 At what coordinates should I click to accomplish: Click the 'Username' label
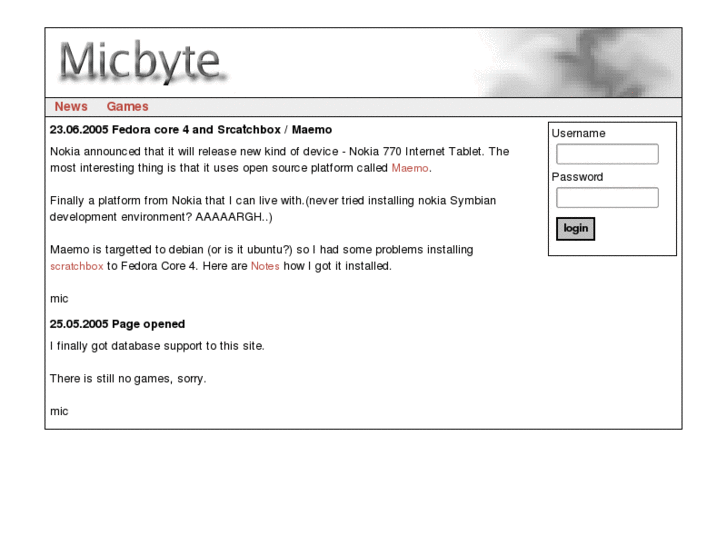[x=578, y=134]
